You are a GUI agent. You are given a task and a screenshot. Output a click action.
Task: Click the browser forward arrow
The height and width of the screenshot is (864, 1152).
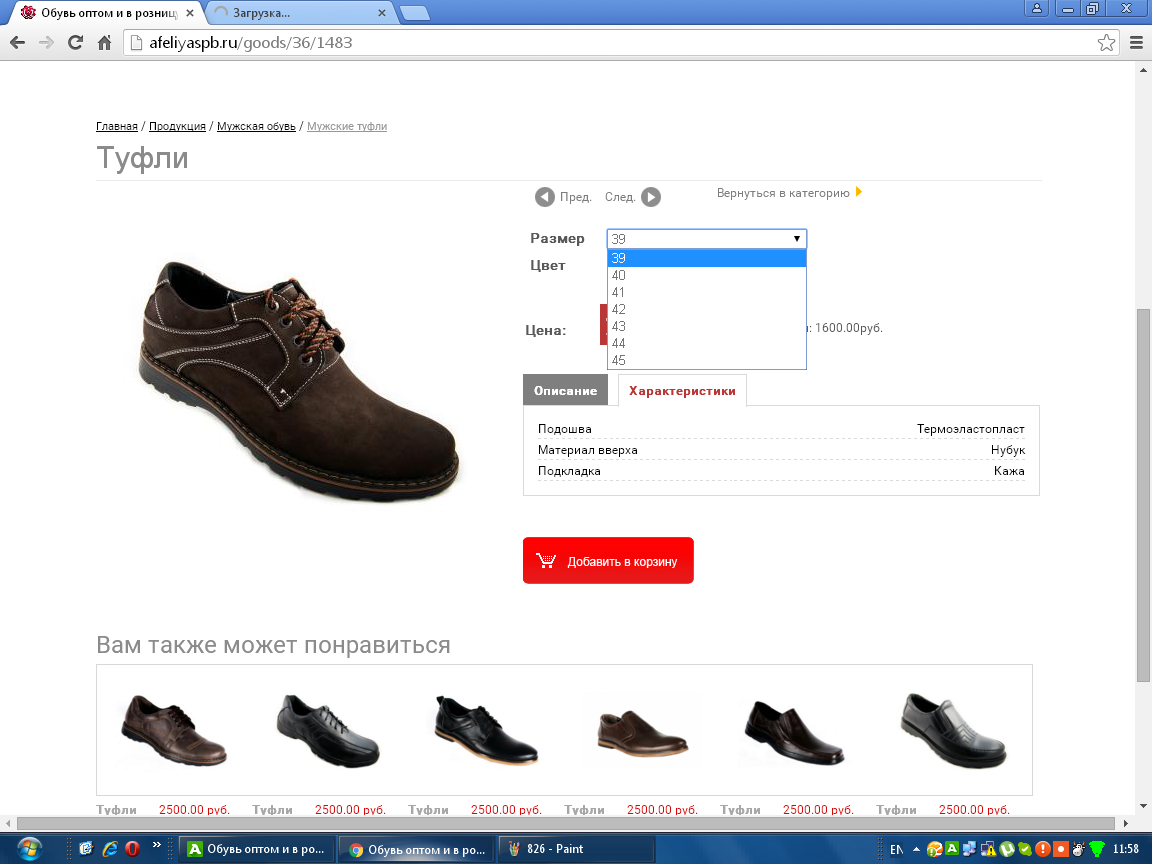[x=46, y=43]
